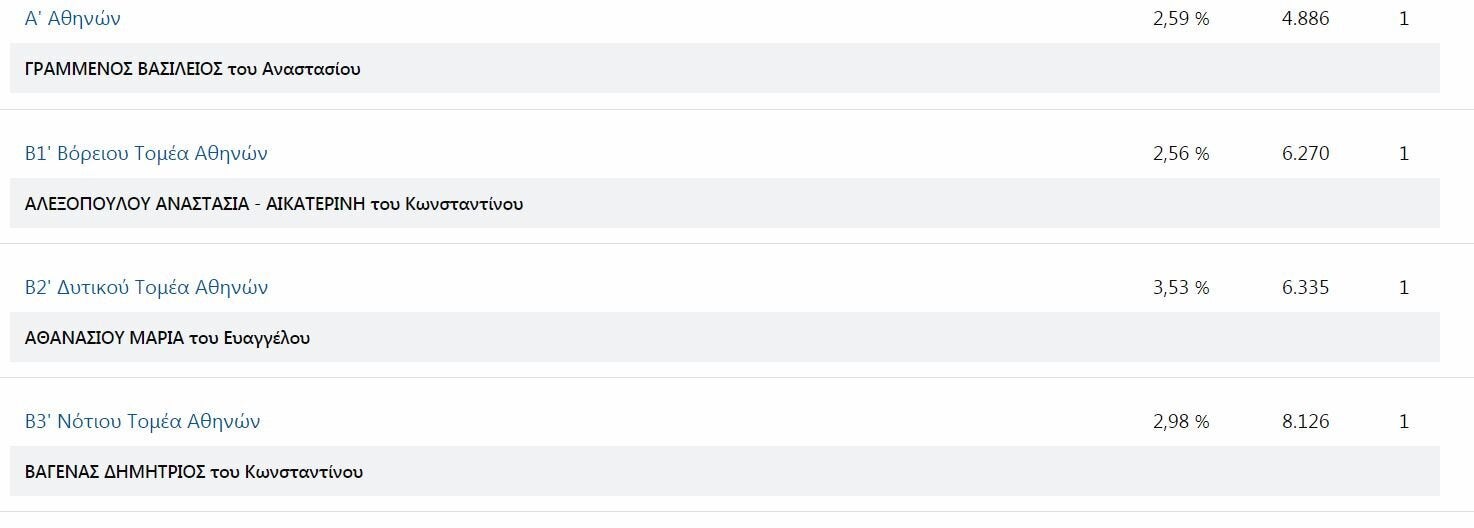Screen dimensions: 1474x528
Task: Select candidate ΑΛΕΞΟΠΟΥΛΟΥ ΑΝΑΣΤΑΣΙΑ - ΑΙΚΑΤΕΡΙΝΗ row
Action: 725,203
